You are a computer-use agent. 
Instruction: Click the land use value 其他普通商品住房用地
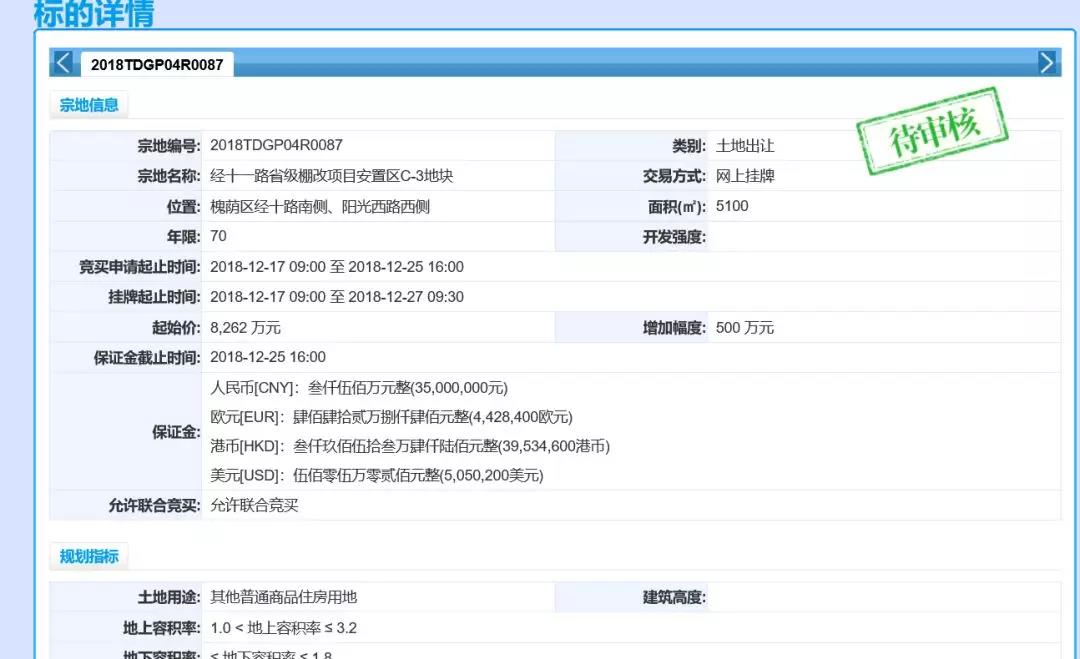click(283, 598)
